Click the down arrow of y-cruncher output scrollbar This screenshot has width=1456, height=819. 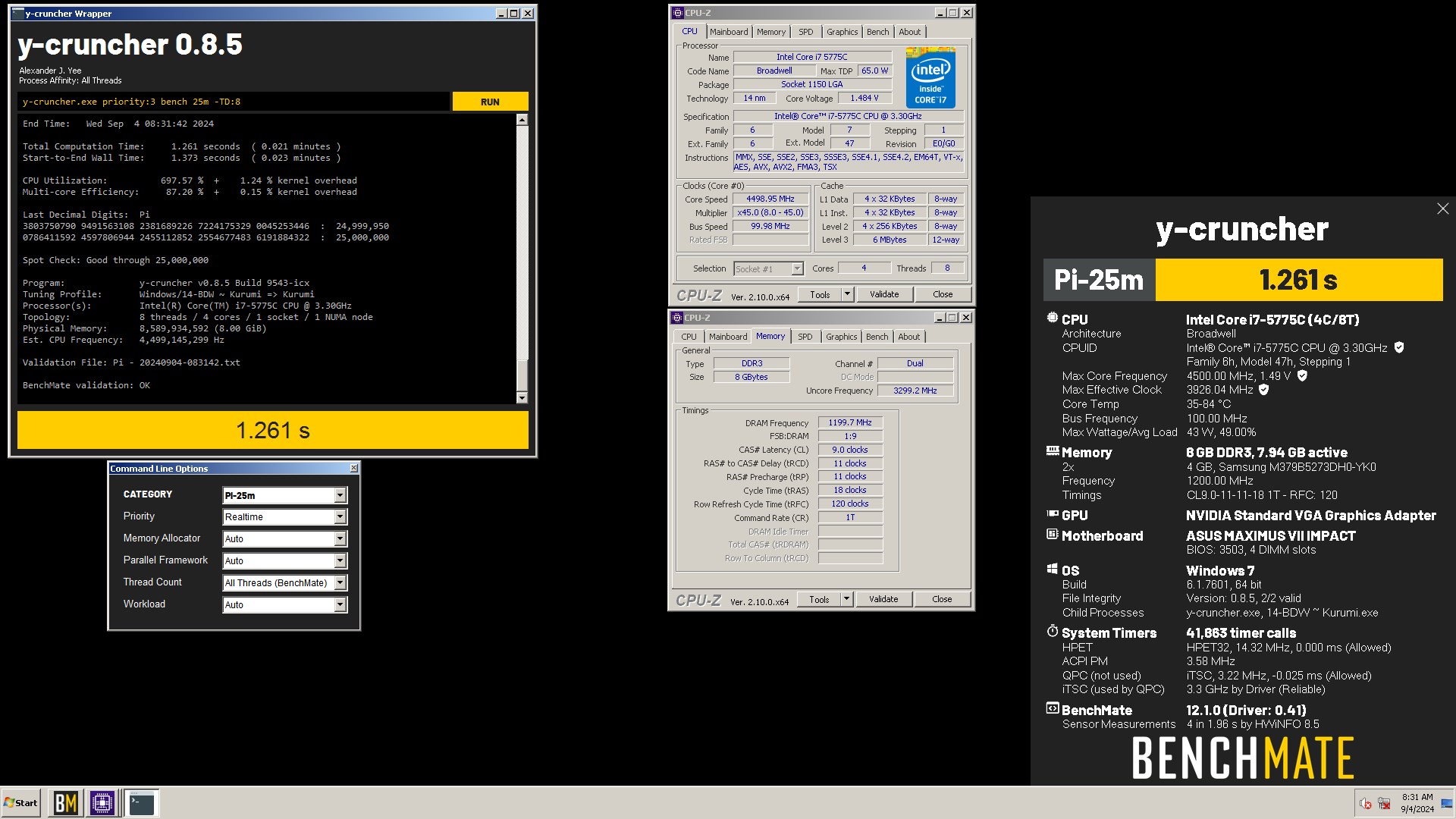point(522,398)
